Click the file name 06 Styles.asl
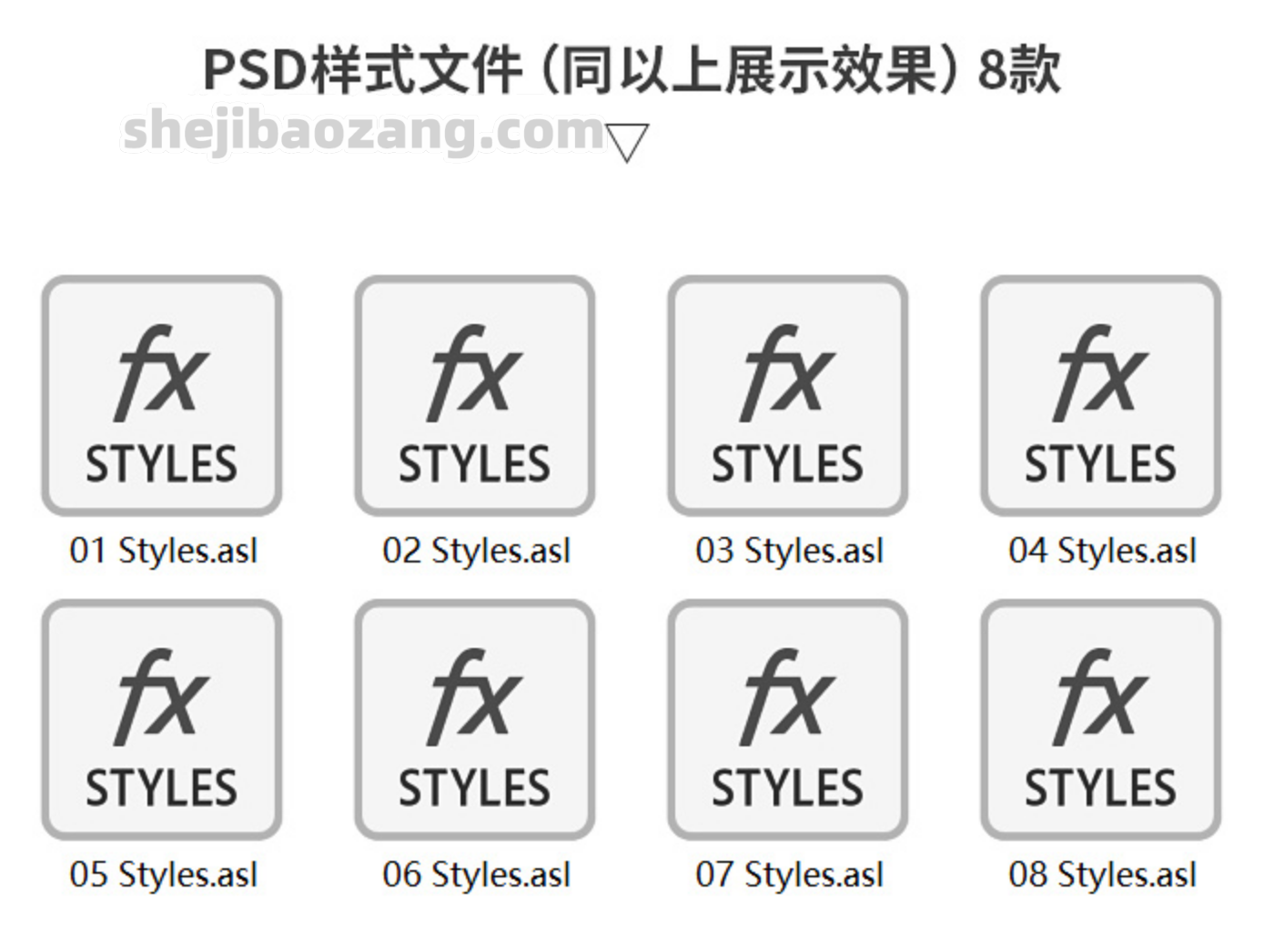The height and width of the screenshot is (952, 1264). 477,876
